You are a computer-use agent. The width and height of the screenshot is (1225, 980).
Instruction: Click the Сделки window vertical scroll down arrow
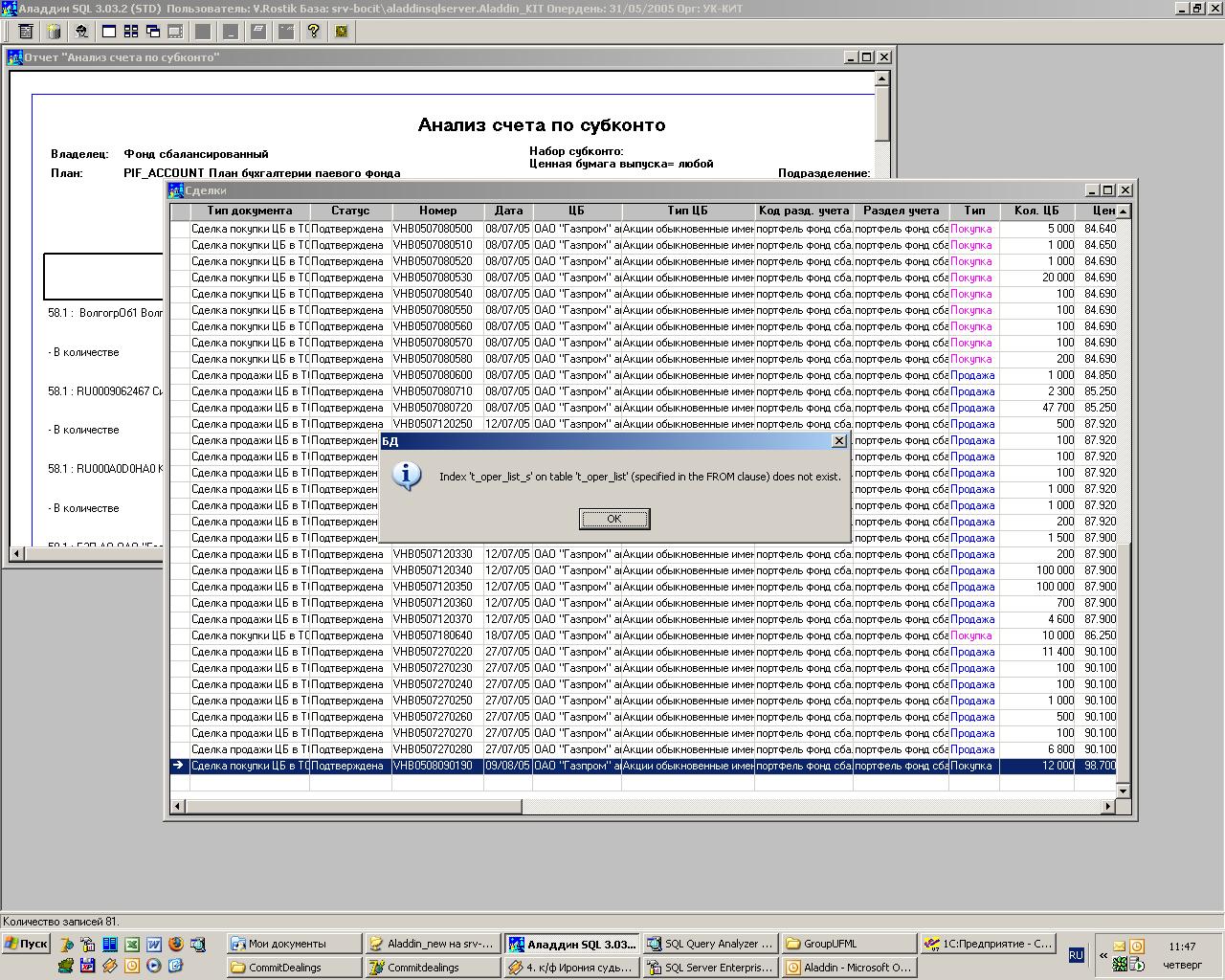(x=1124, y=791)
